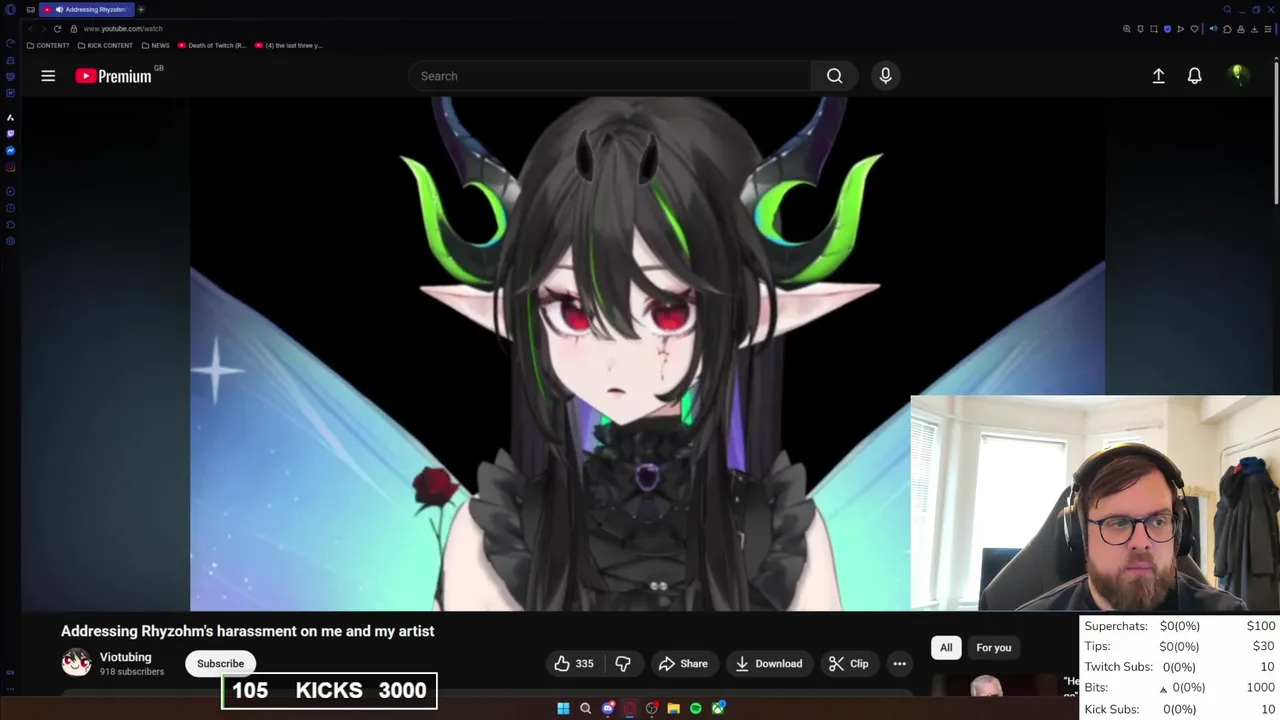Create a clip with the Clip button
This screenshot has height=720, width=1280.
[848, 664]
